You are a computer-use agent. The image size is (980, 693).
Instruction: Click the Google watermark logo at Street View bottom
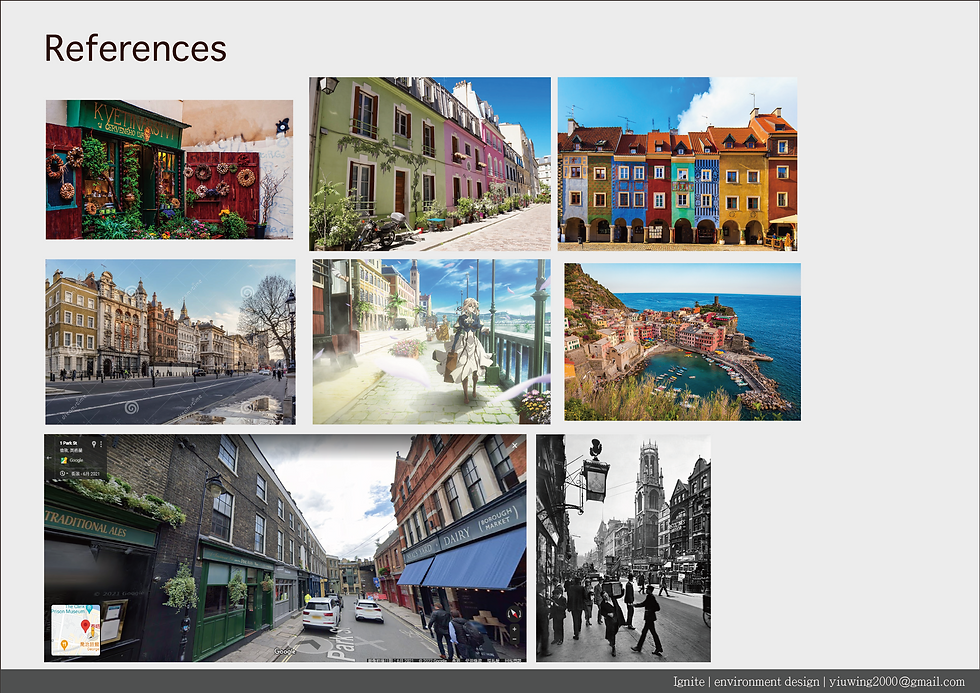click(283, 652)
